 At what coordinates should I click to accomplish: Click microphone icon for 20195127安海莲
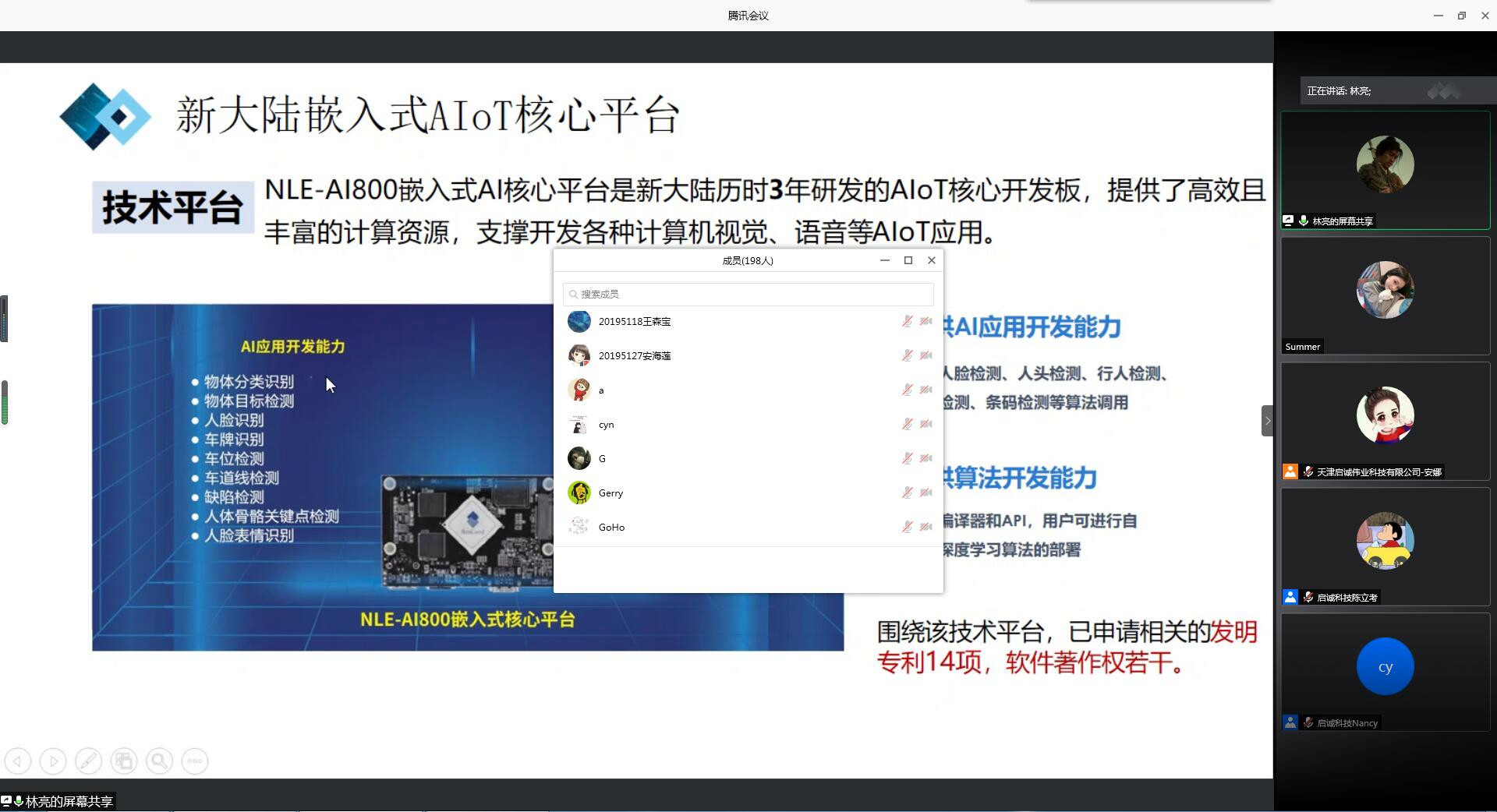pos(907,355)
